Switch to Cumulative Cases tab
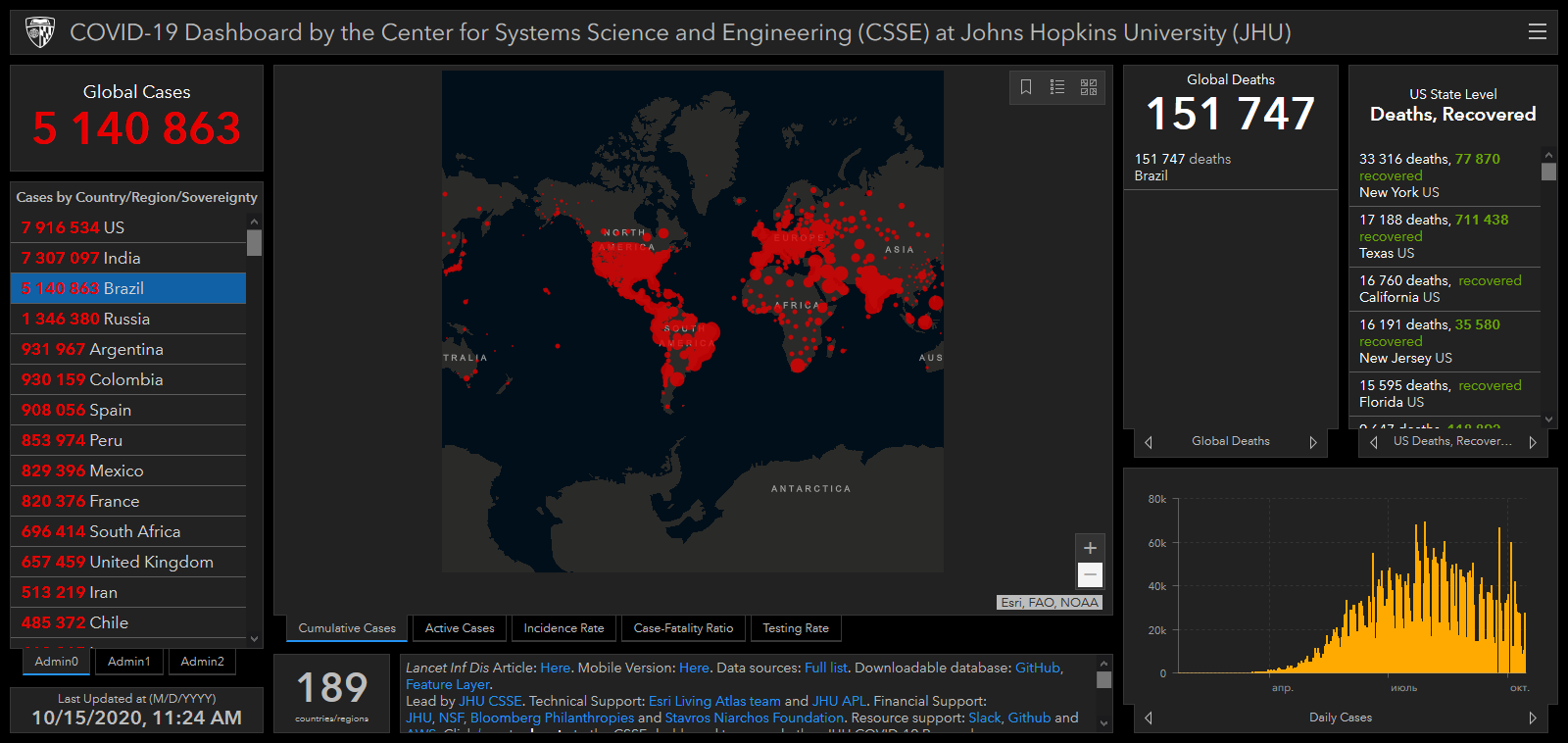This screenshot has height=743, width=1568. tap(347, 628)
